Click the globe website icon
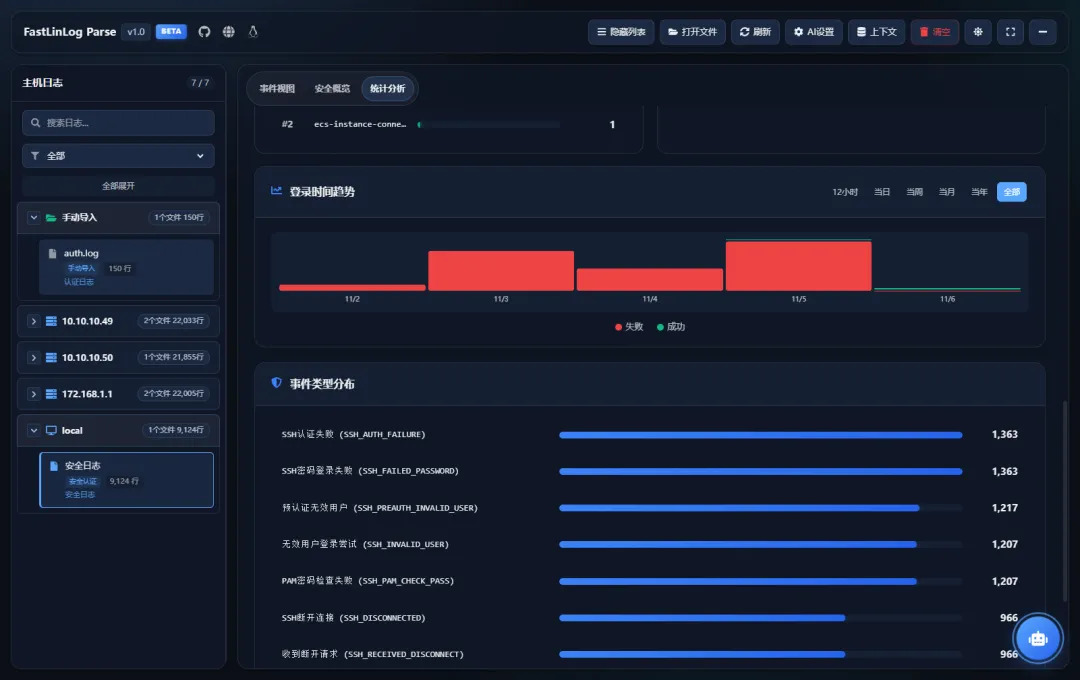This screenshot has width=1080, height=680. pos(229,32)
